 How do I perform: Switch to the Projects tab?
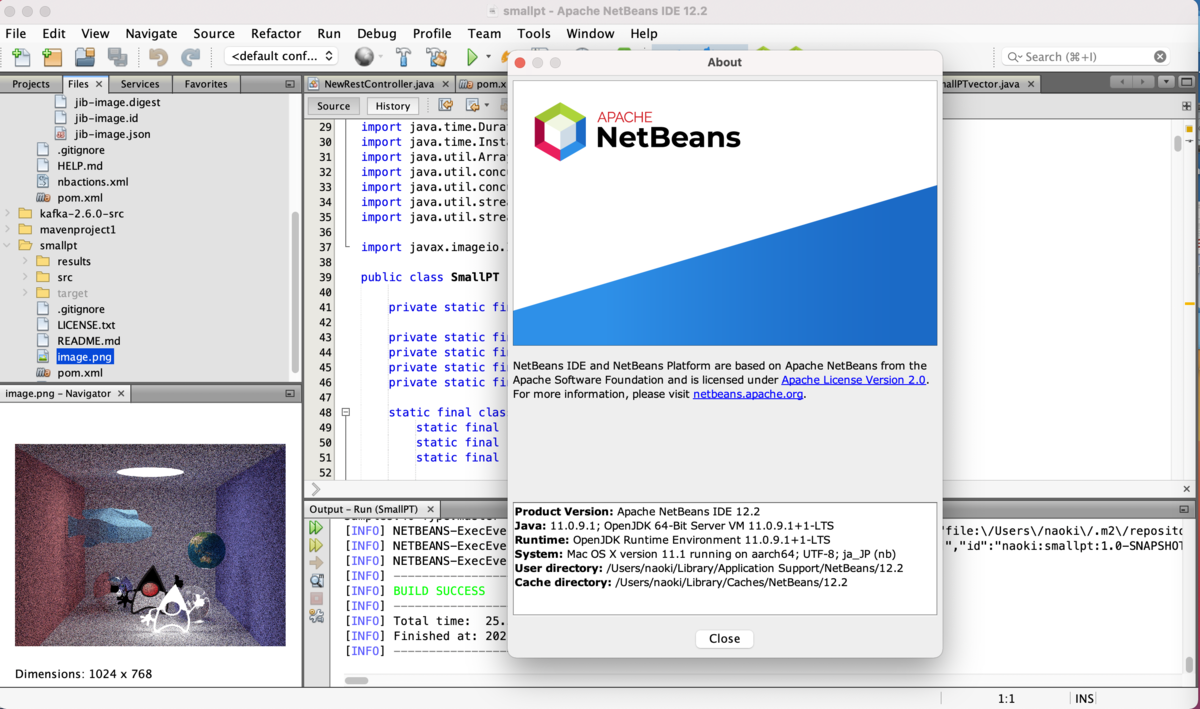[x=31, y=84]
